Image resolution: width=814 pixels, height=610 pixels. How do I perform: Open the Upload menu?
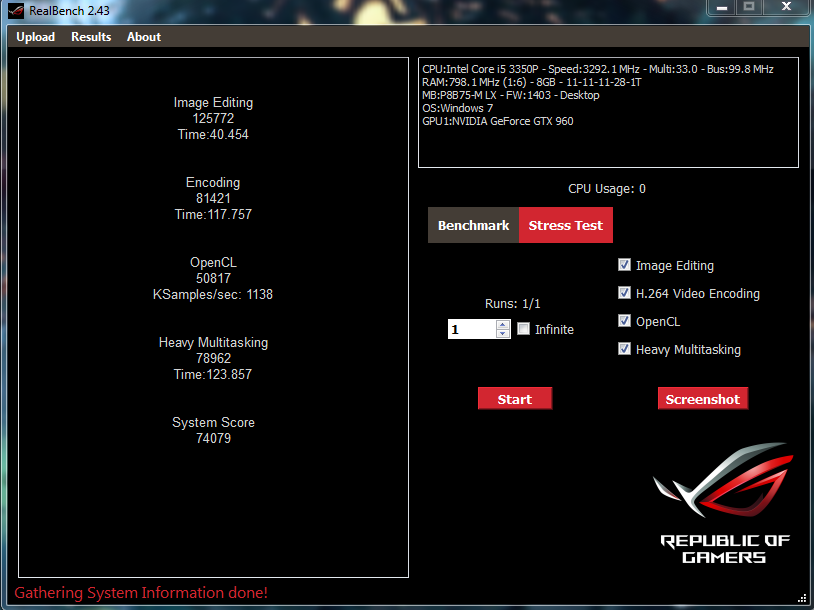point(36,37)
